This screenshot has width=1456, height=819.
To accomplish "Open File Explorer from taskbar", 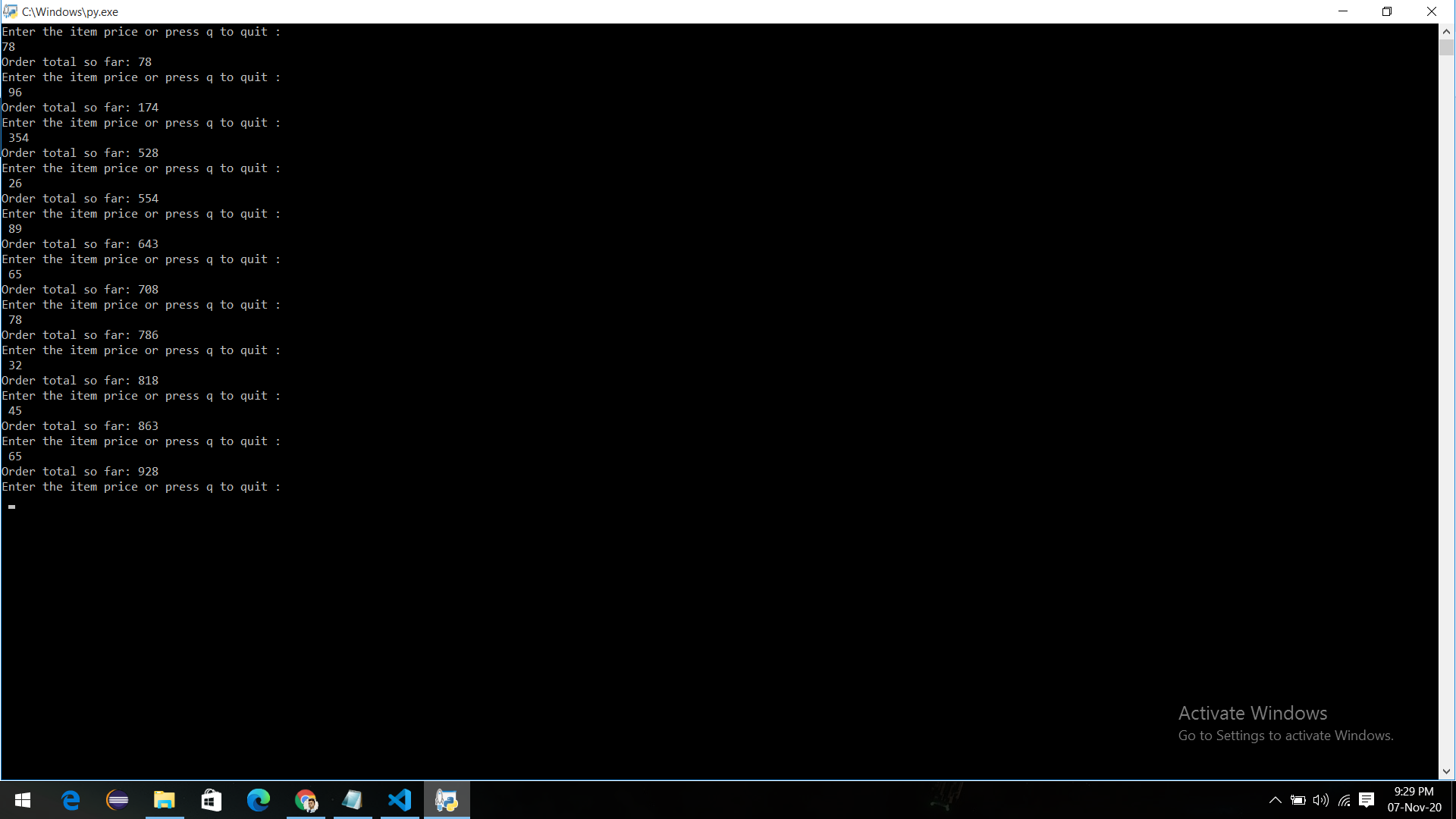I will (165, 800).
